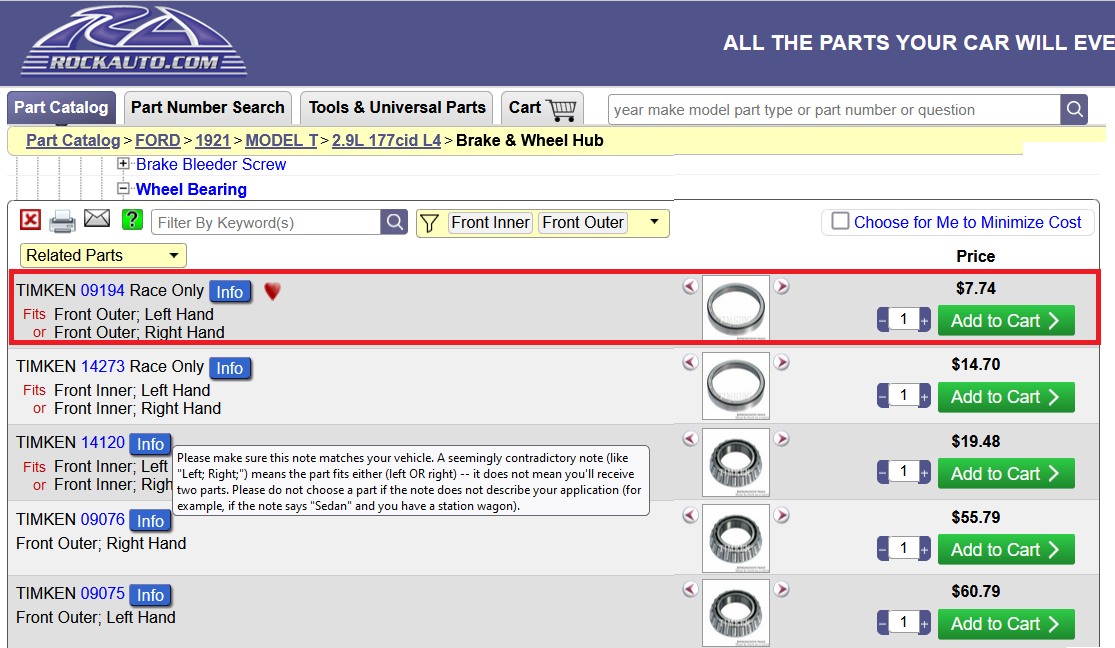This screenshot has width=1115, height=648.
Task: Click the envelope email icon
Action: click(97, 220)
